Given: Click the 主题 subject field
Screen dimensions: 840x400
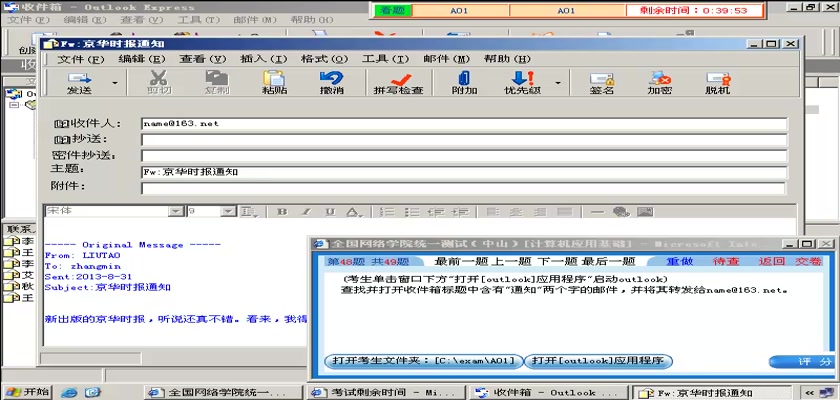Looking at the screenshot, I should click(464, 172).
